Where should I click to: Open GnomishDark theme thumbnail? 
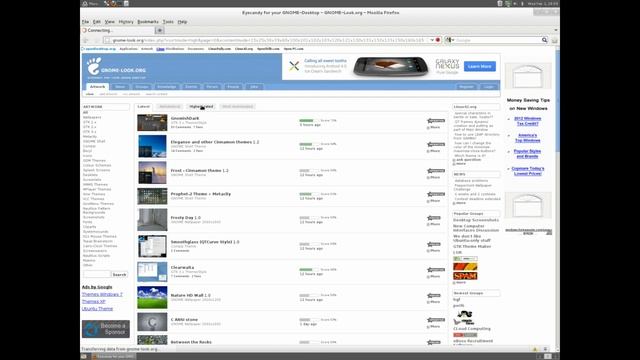[152, 122]
